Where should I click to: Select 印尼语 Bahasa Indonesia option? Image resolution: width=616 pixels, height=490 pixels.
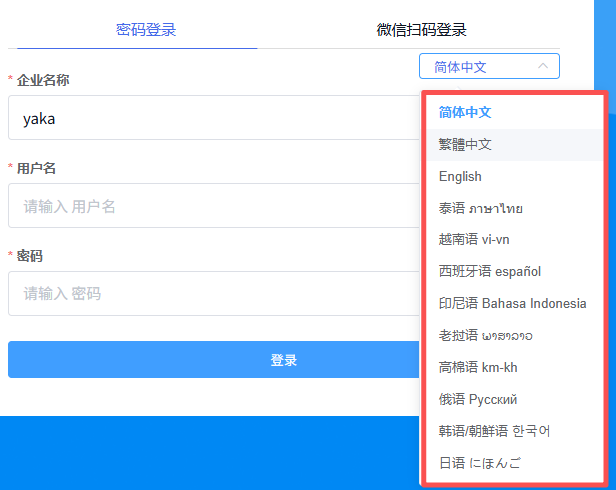click(x=512, y=304)
